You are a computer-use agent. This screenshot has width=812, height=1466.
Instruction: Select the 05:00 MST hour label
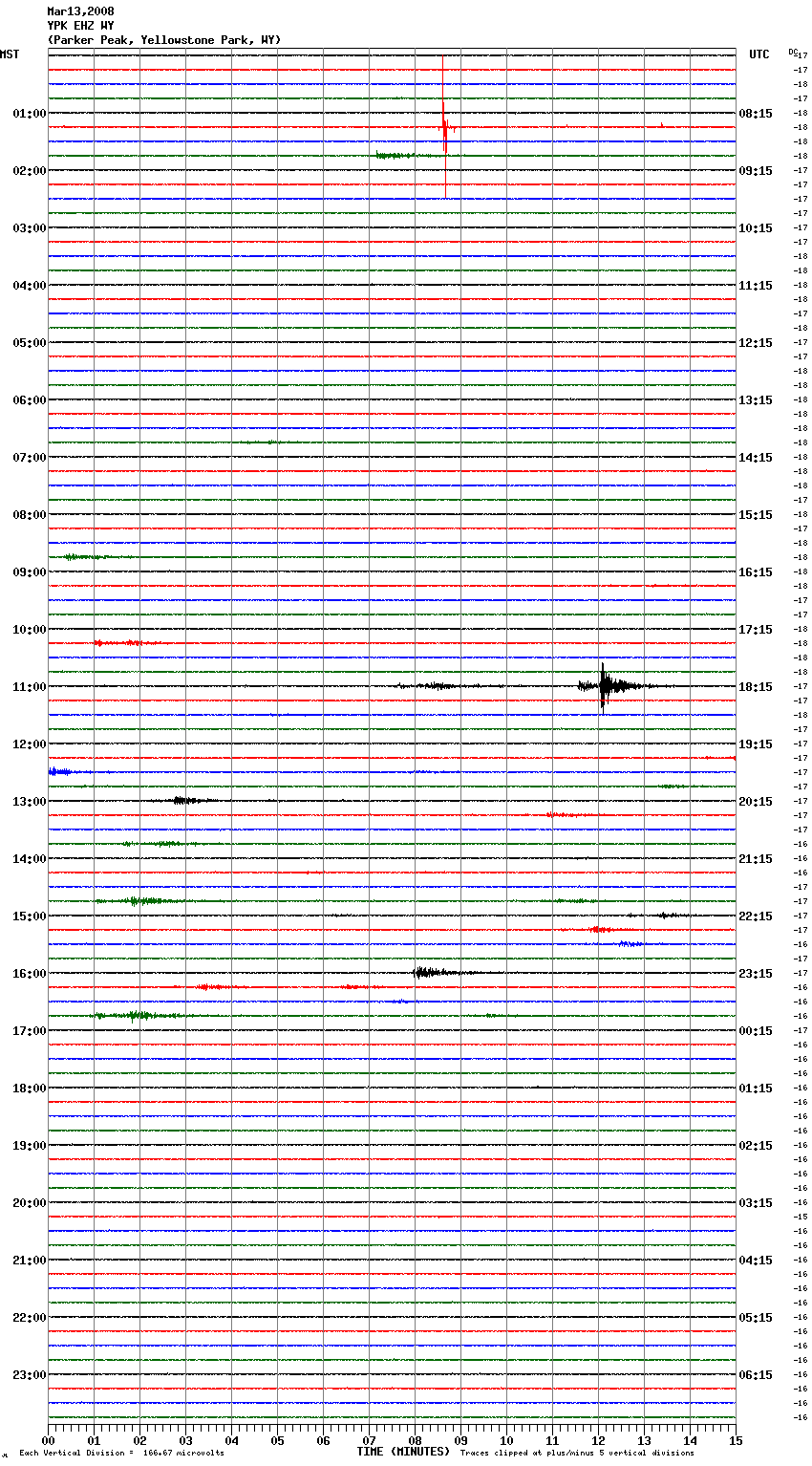click(x=30, y=343)
